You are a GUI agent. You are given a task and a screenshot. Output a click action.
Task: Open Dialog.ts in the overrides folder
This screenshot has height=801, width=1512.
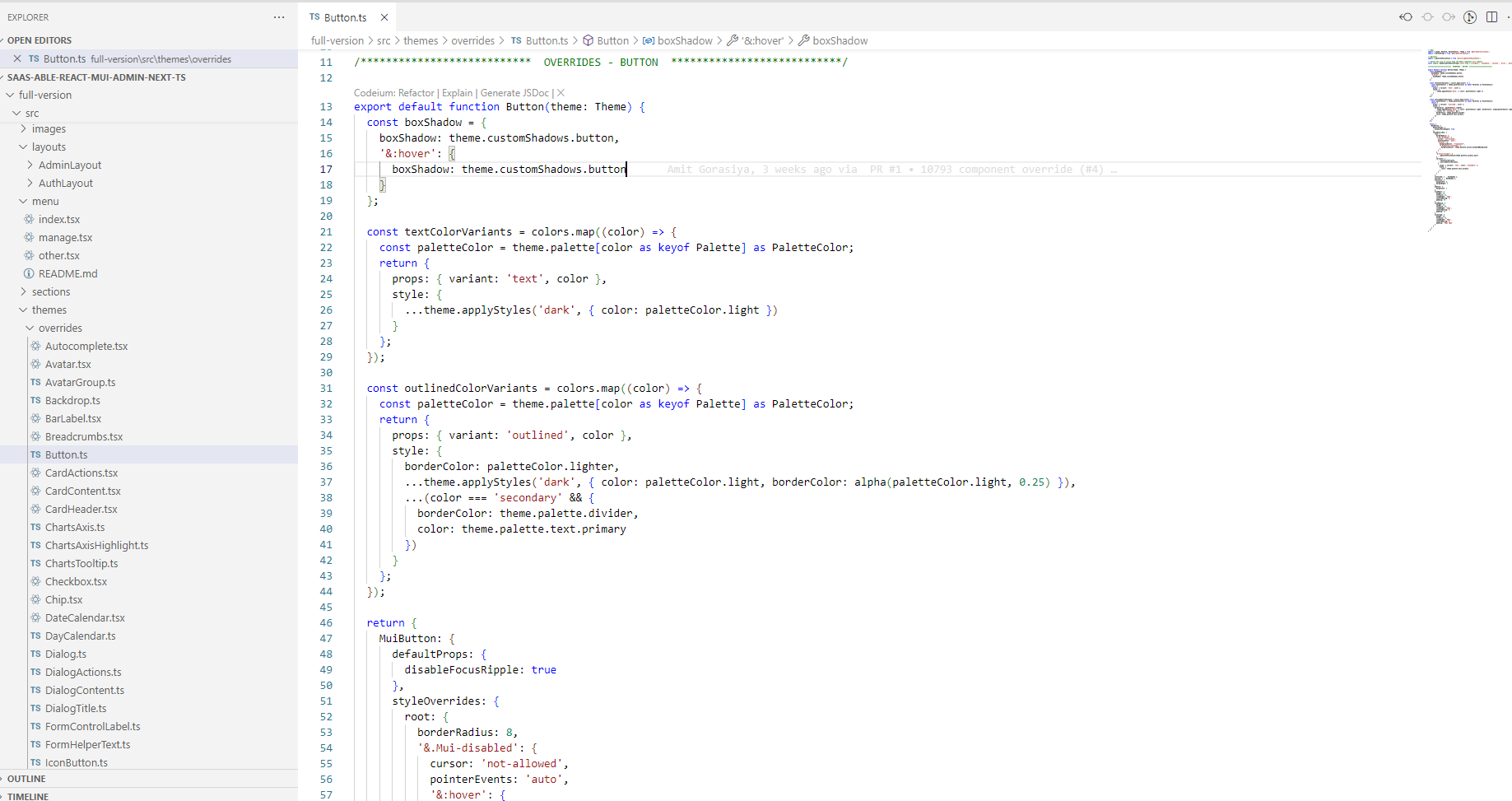65,654
